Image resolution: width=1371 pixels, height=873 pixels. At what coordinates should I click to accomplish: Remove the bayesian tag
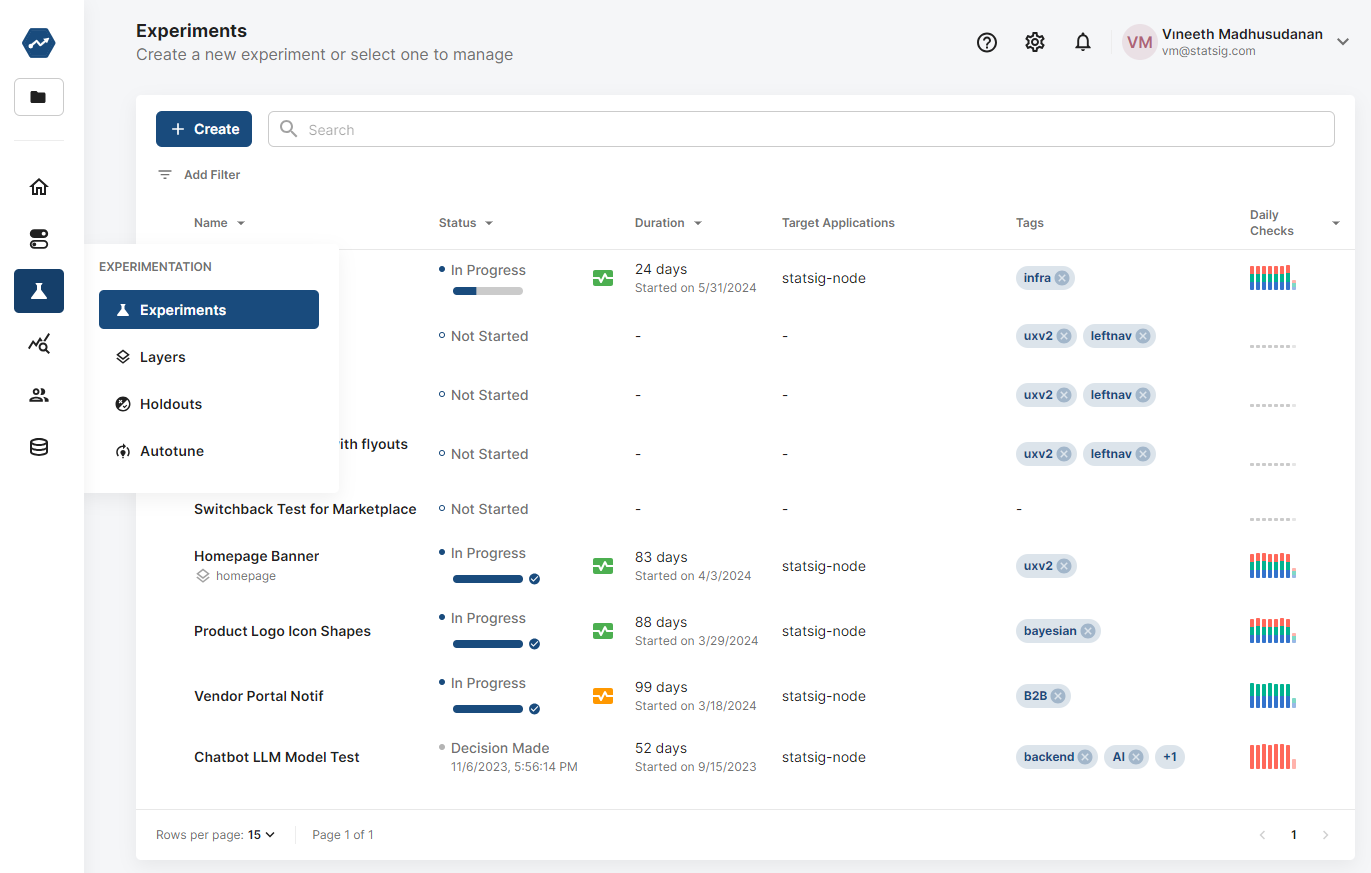(1088, 631)
